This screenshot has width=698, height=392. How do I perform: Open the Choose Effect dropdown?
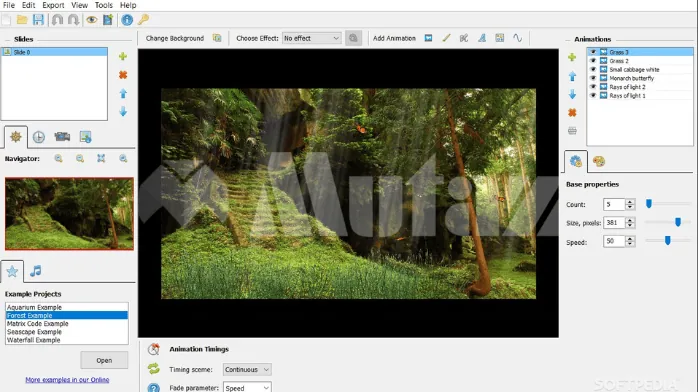tap(312, 38)
